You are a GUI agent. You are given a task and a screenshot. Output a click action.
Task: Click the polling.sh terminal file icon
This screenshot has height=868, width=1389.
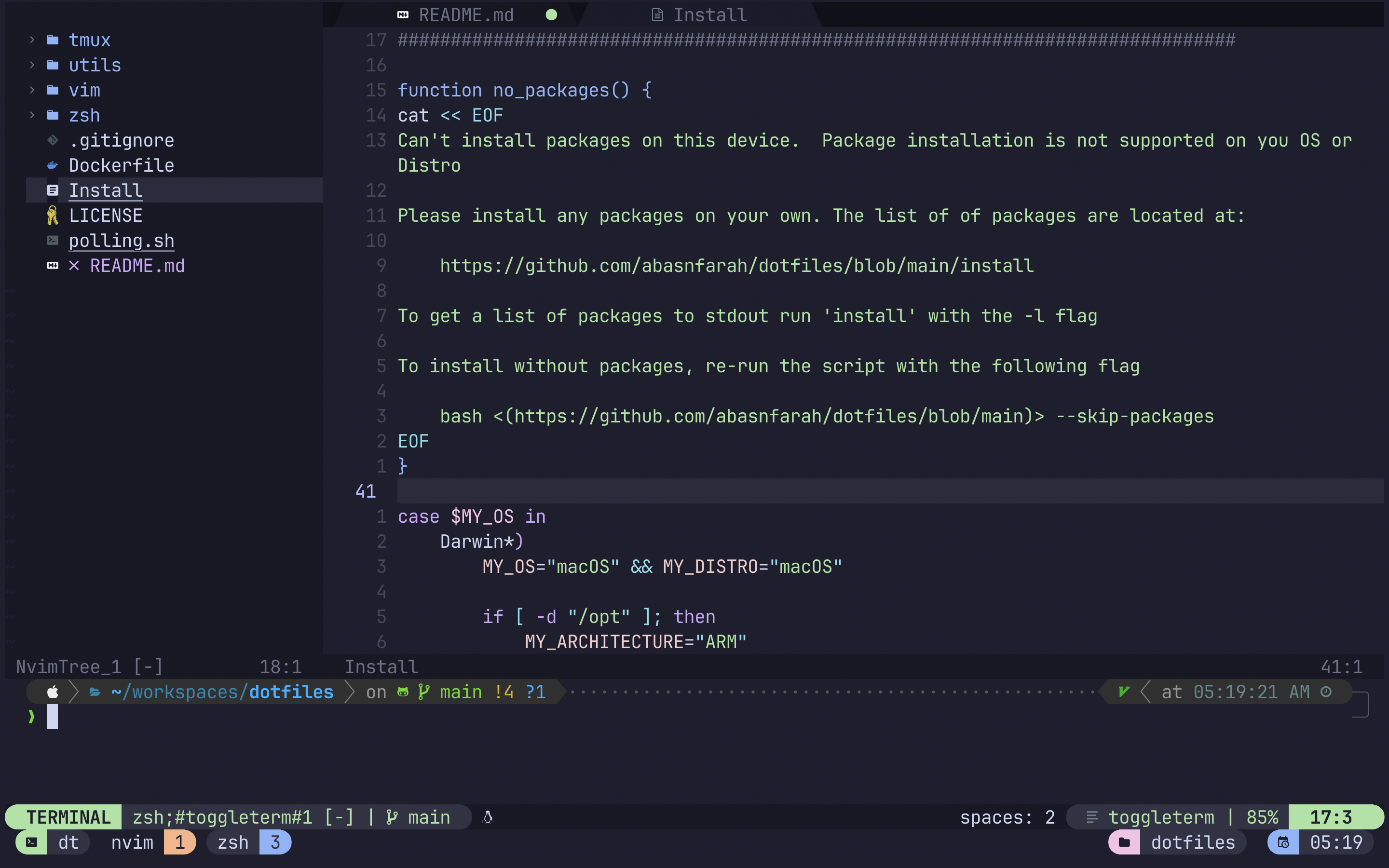pos(52,241)
